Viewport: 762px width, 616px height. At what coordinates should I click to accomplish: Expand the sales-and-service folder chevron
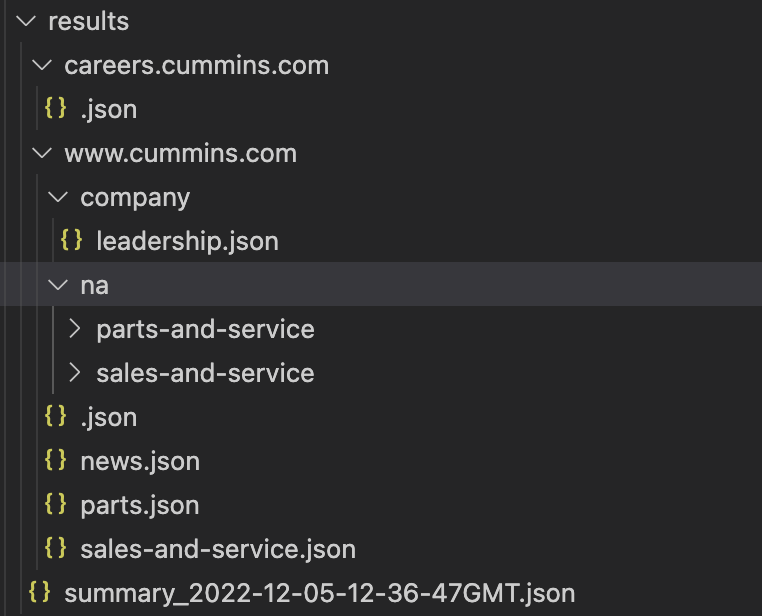tap(74, 373)
